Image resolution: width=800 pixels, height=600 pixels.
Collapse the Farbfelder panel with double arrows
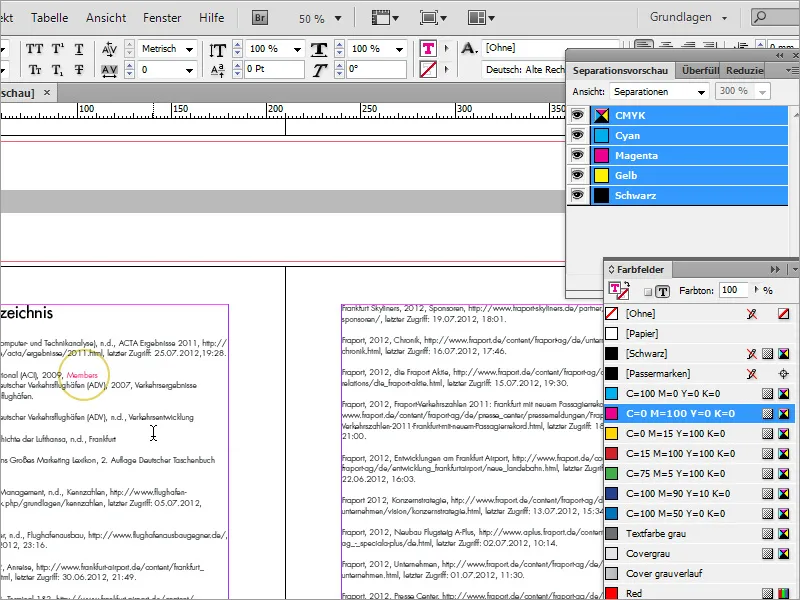(x=776, y=269)
